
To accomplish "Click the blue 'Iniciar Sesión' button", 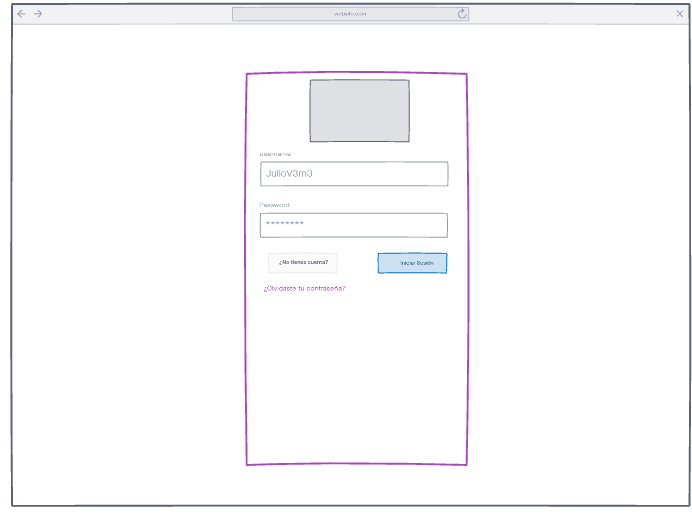I will 412,263.
